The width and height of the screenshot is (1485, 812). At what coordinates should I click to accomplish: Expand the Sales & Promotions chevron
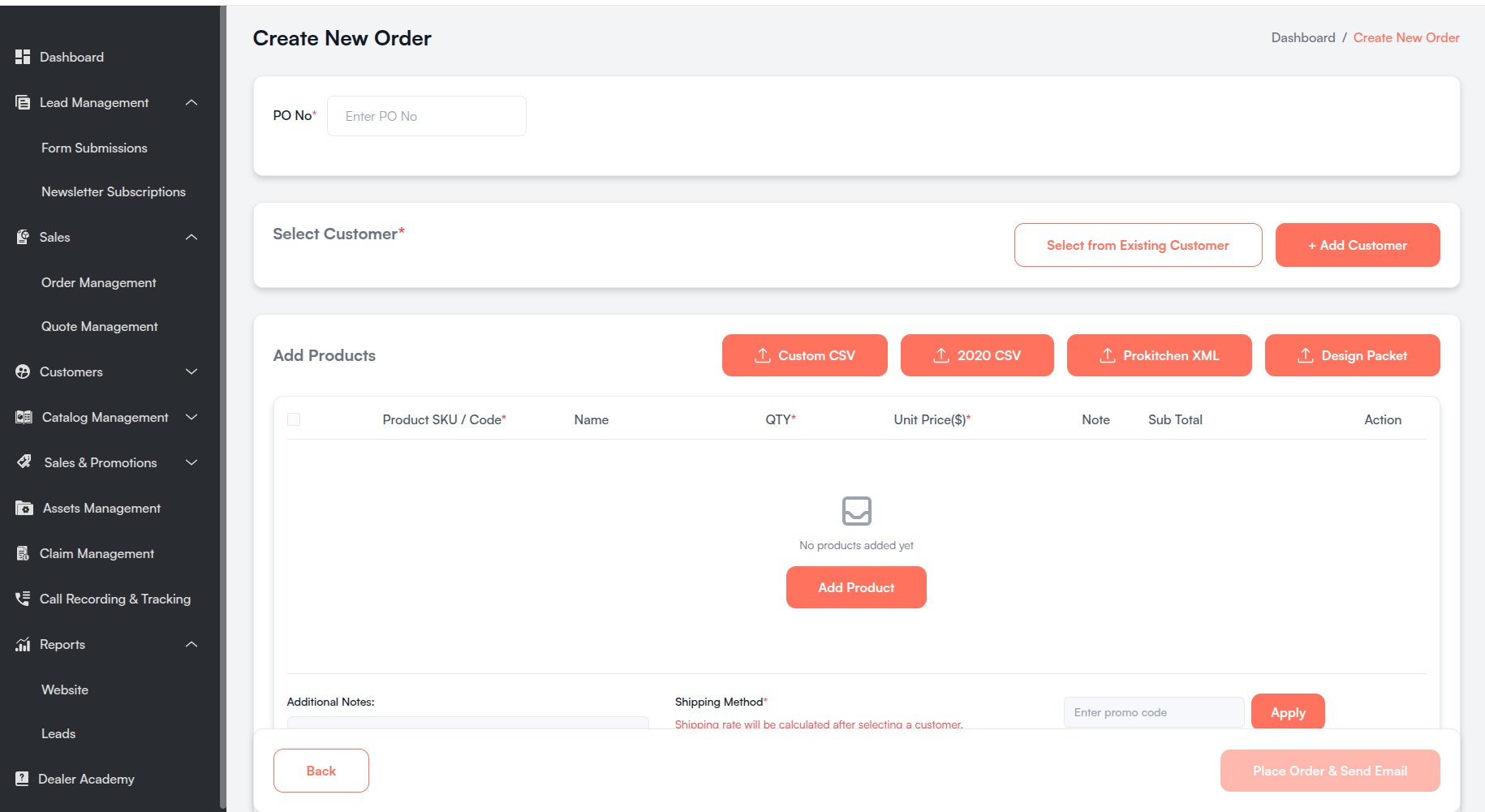click(192, 462)
